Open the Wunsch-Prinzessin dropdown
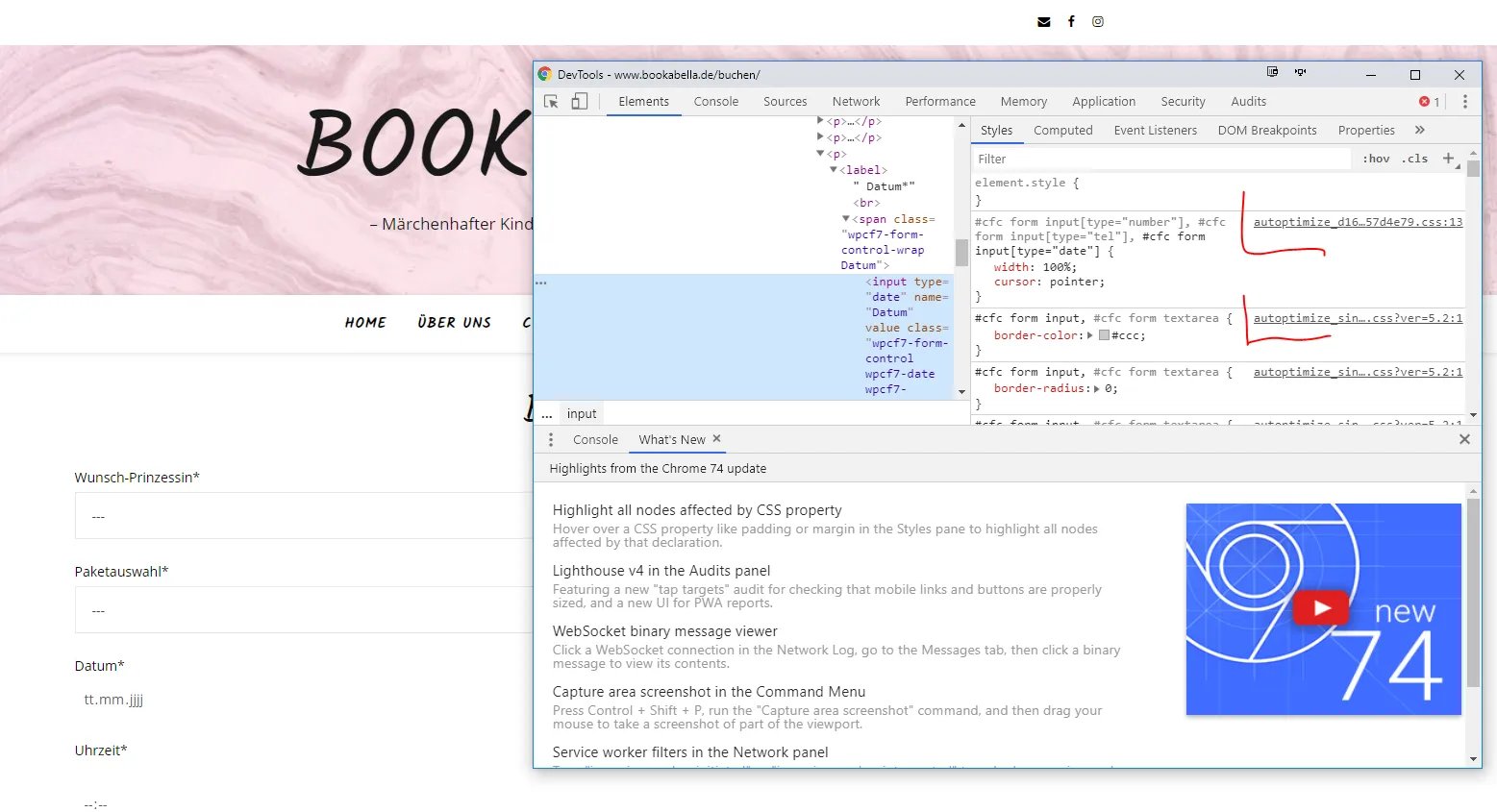This screenshot has width=1497, height=812. [x=304, y=516]
